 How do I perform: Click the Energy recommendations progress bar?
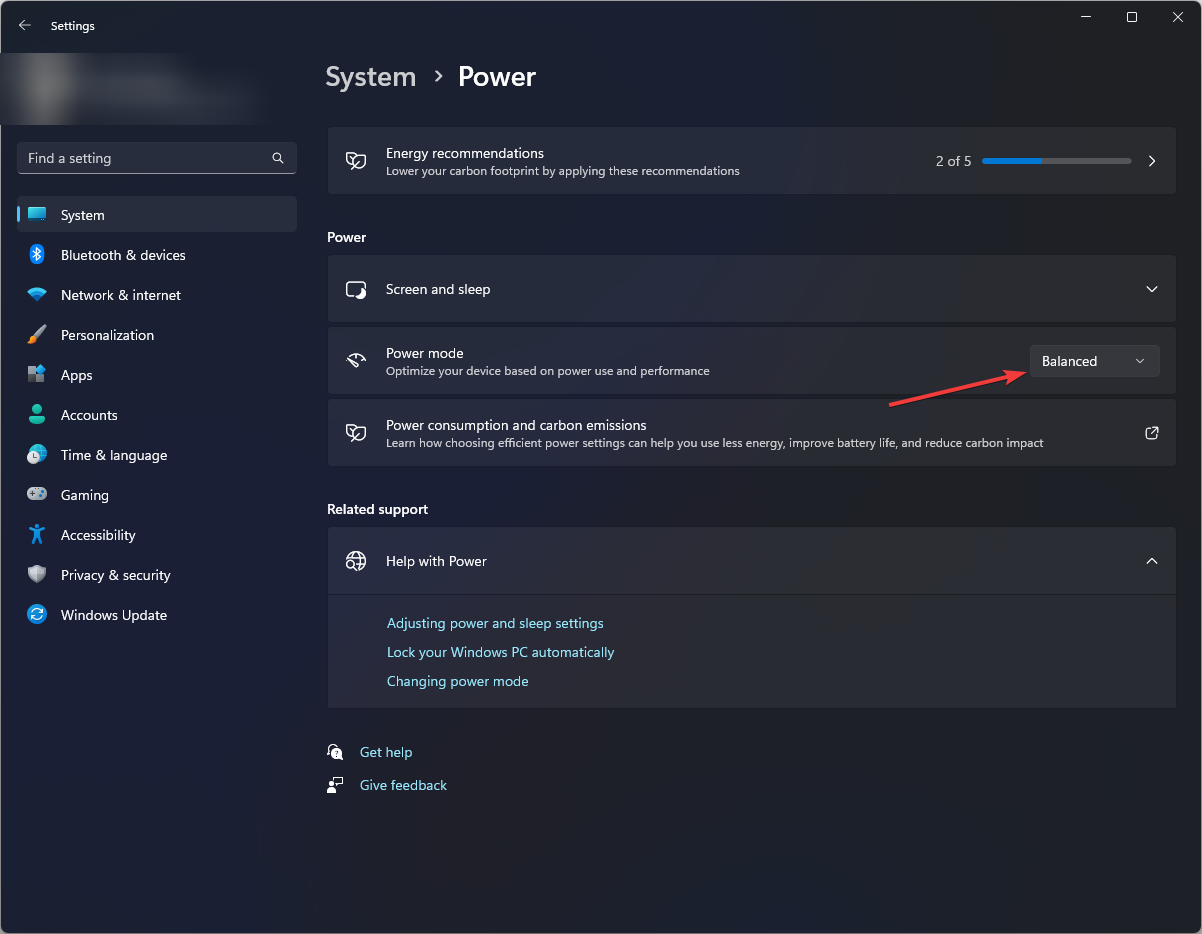(x=1057, y=161)
